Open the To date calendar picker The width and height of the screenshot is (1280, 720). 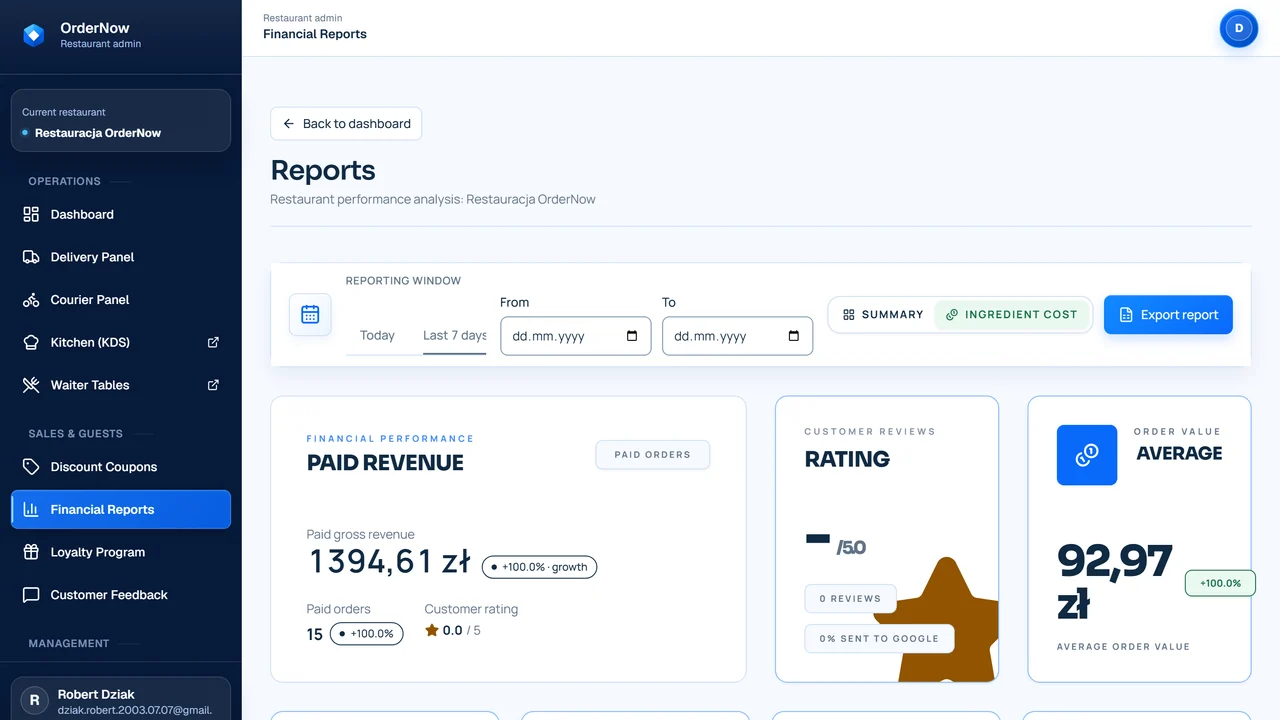coord(794,336)
